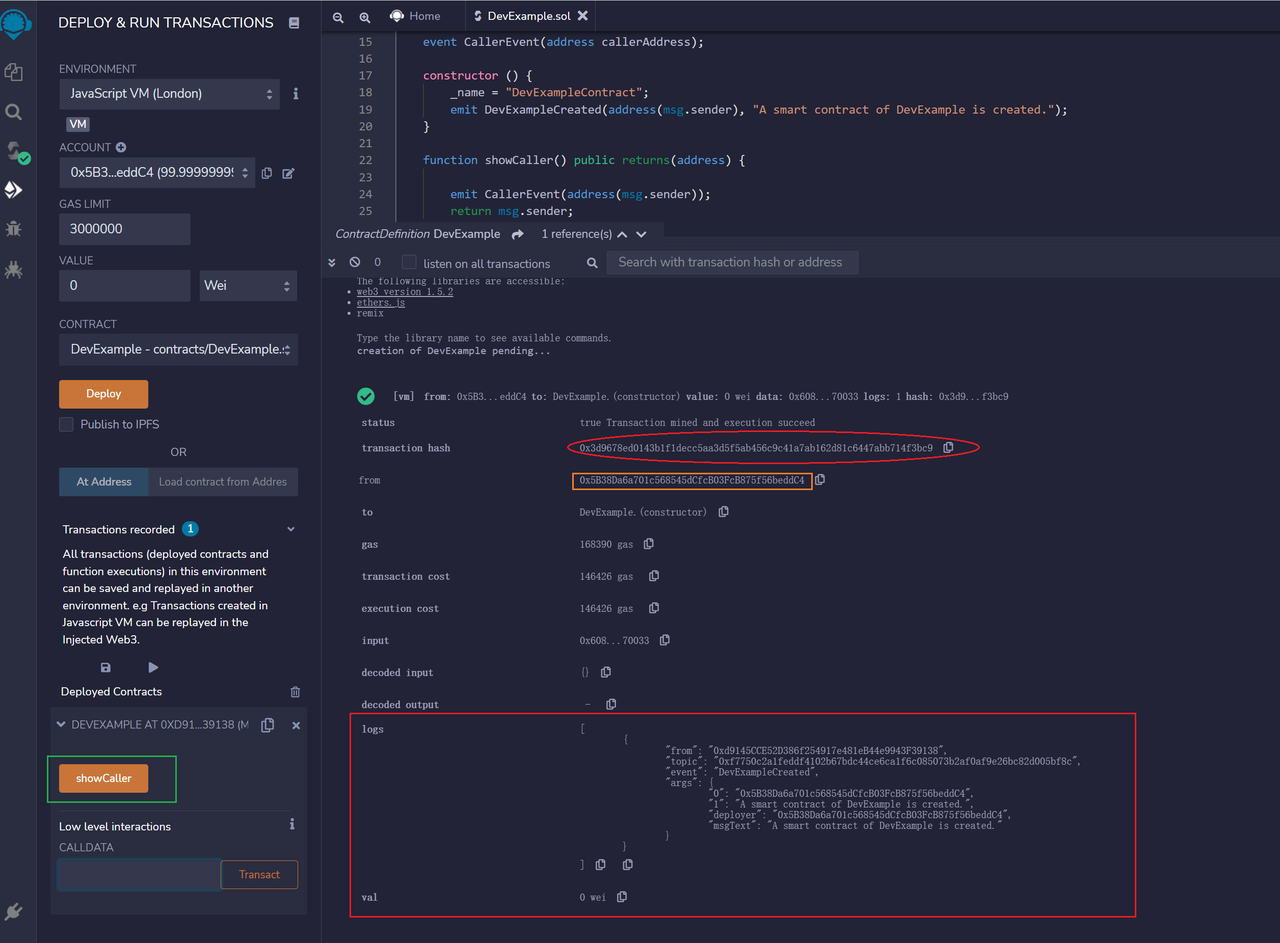Screen dimensions: 1280x943
Task: Open the Environment JavaScript VM dropdown
Action: click(x=169, y=94)
